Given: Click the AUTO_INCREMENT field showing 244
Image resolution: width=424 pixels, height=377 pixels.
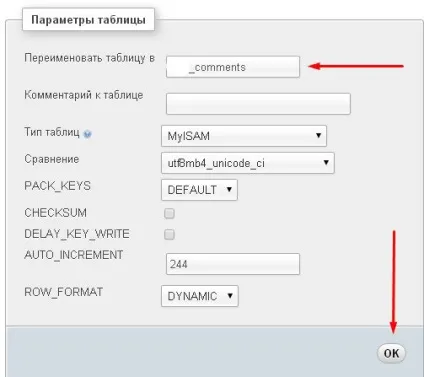Looking at the screenshot, I should 233,264.
